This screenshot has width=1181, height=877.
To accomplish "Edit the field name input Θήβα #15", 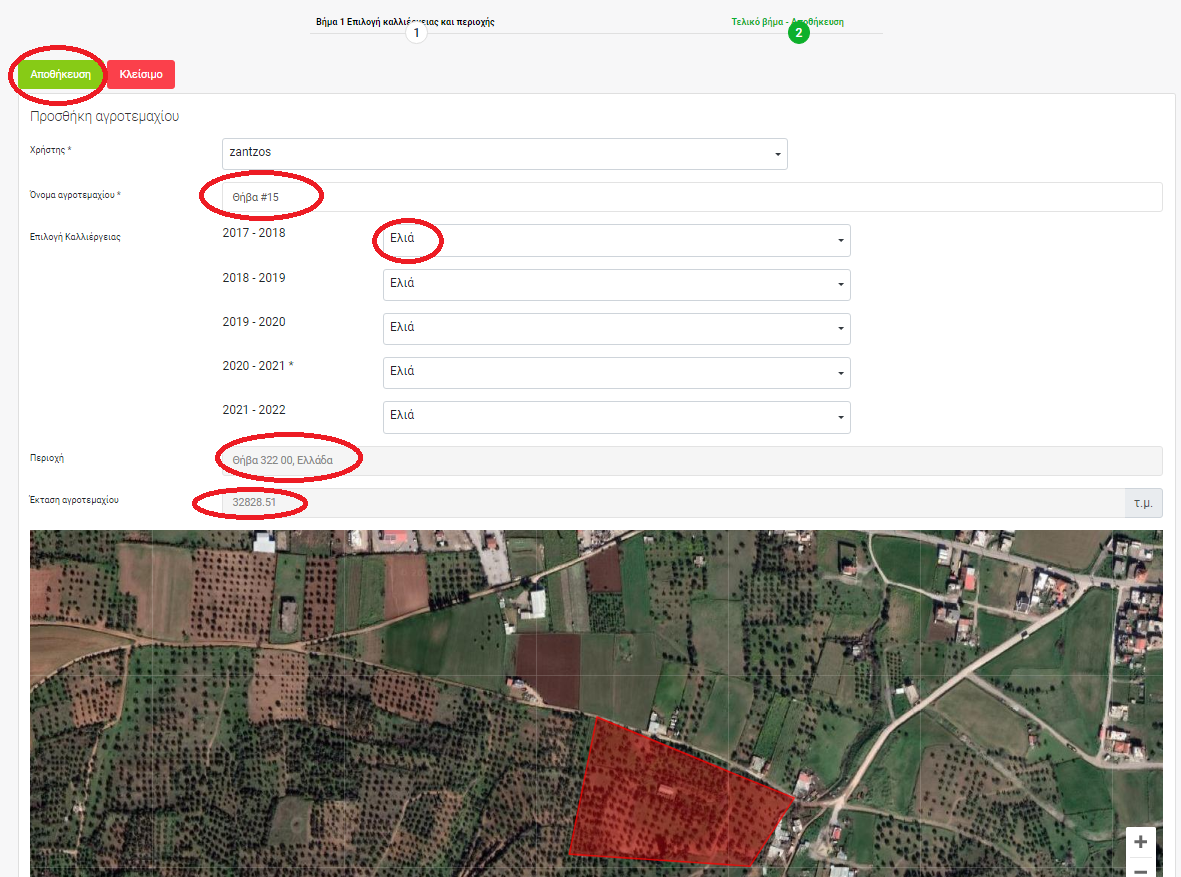I will point(690,197).
